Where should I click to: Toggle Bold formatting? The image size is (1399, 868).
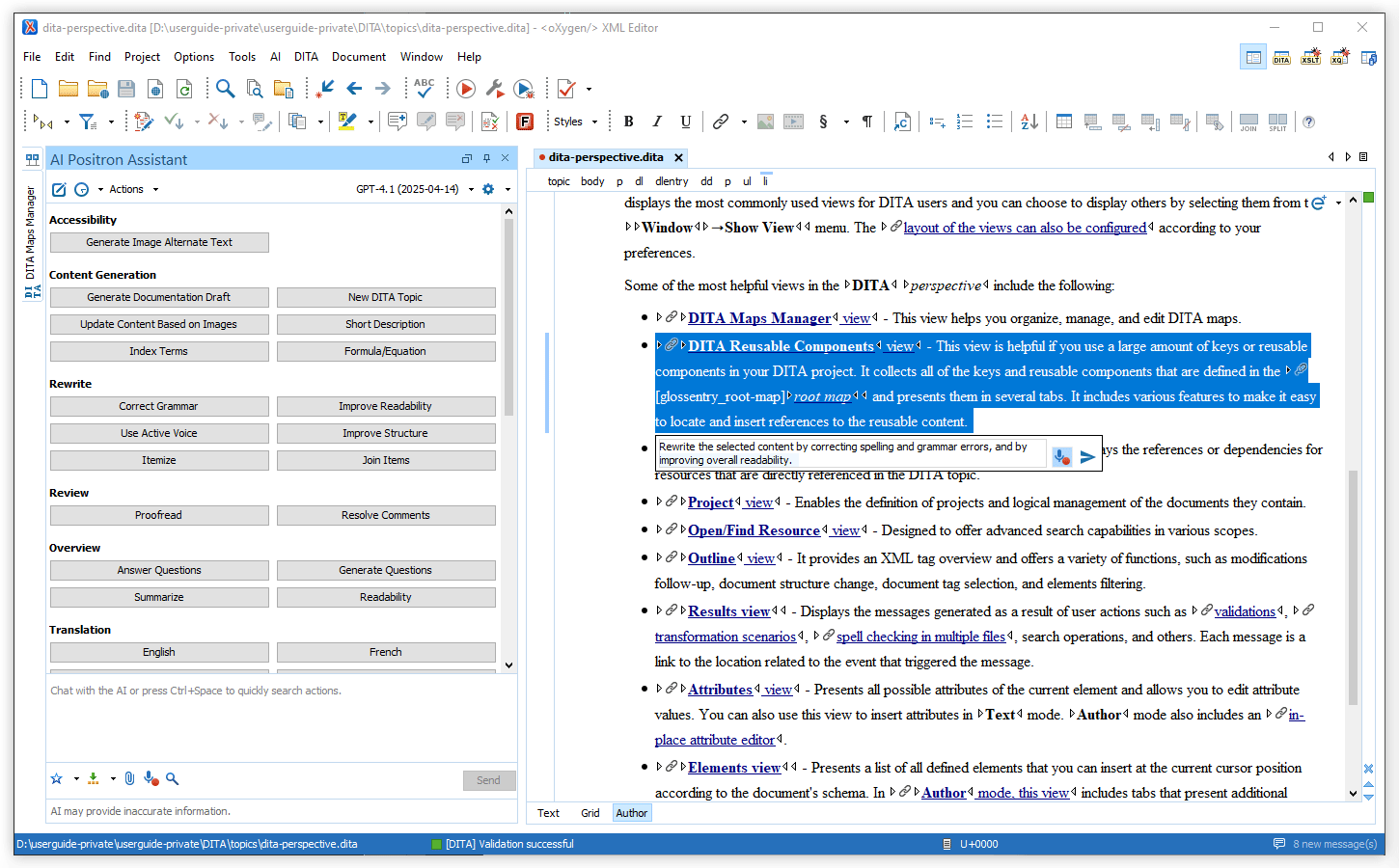click(x=629, y=122)
